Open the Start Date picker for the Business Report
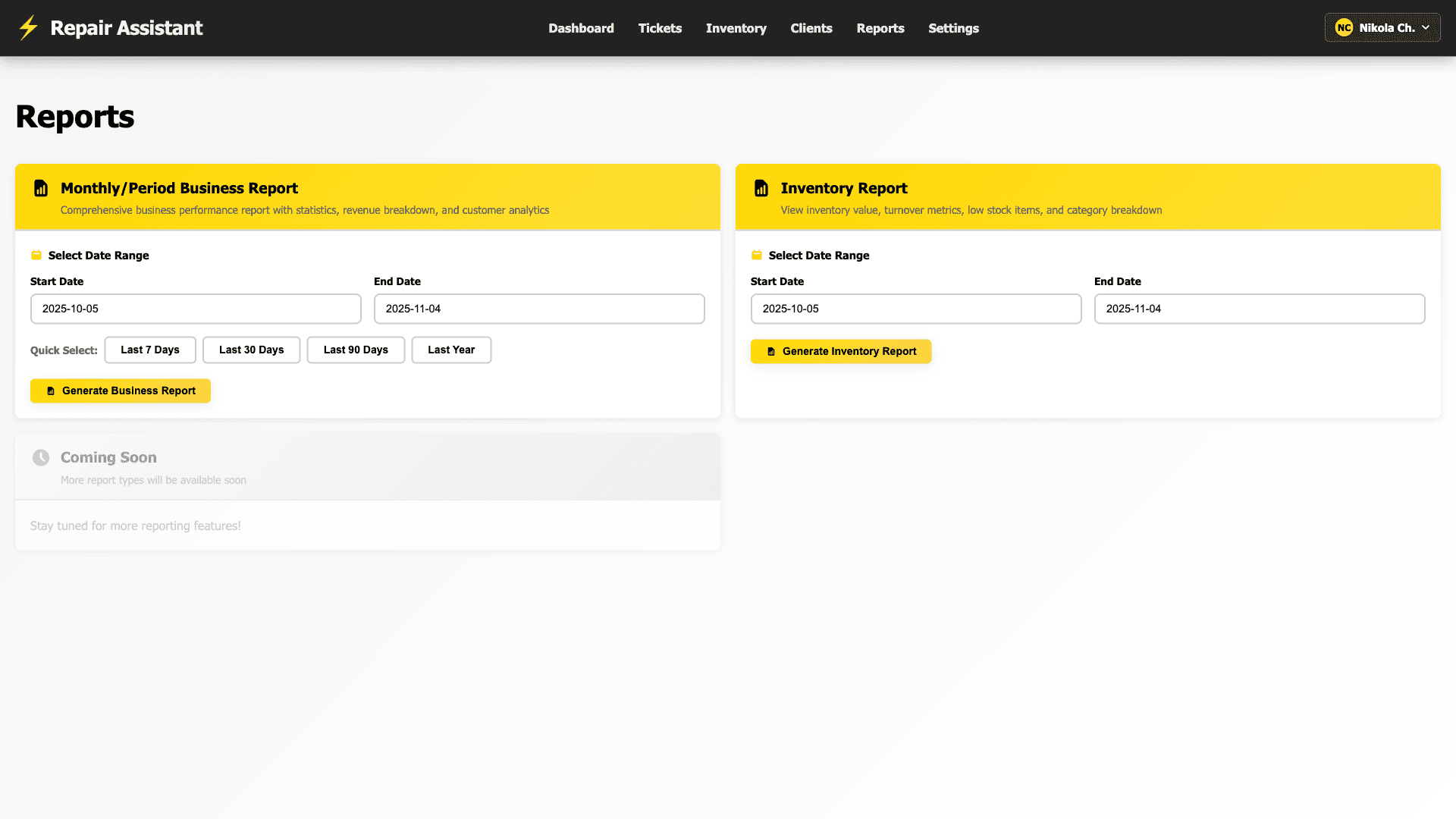 [x=196, y=309]
